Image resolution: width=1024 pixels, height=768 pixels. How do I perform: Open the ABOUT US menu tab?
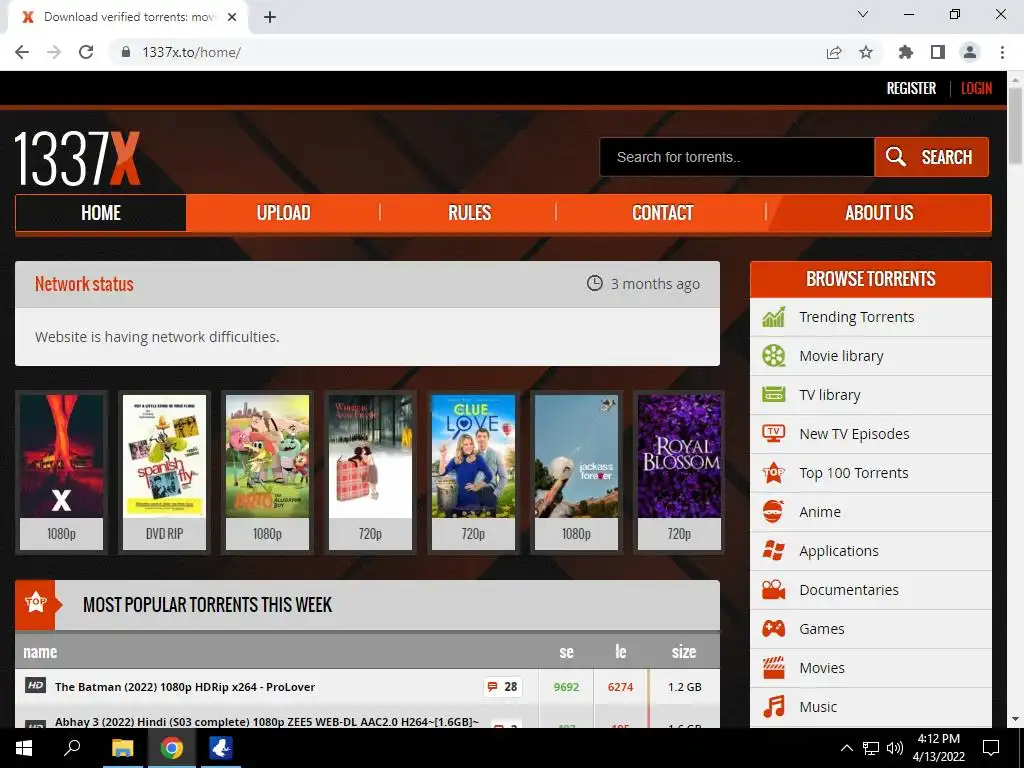click(879, 213)
